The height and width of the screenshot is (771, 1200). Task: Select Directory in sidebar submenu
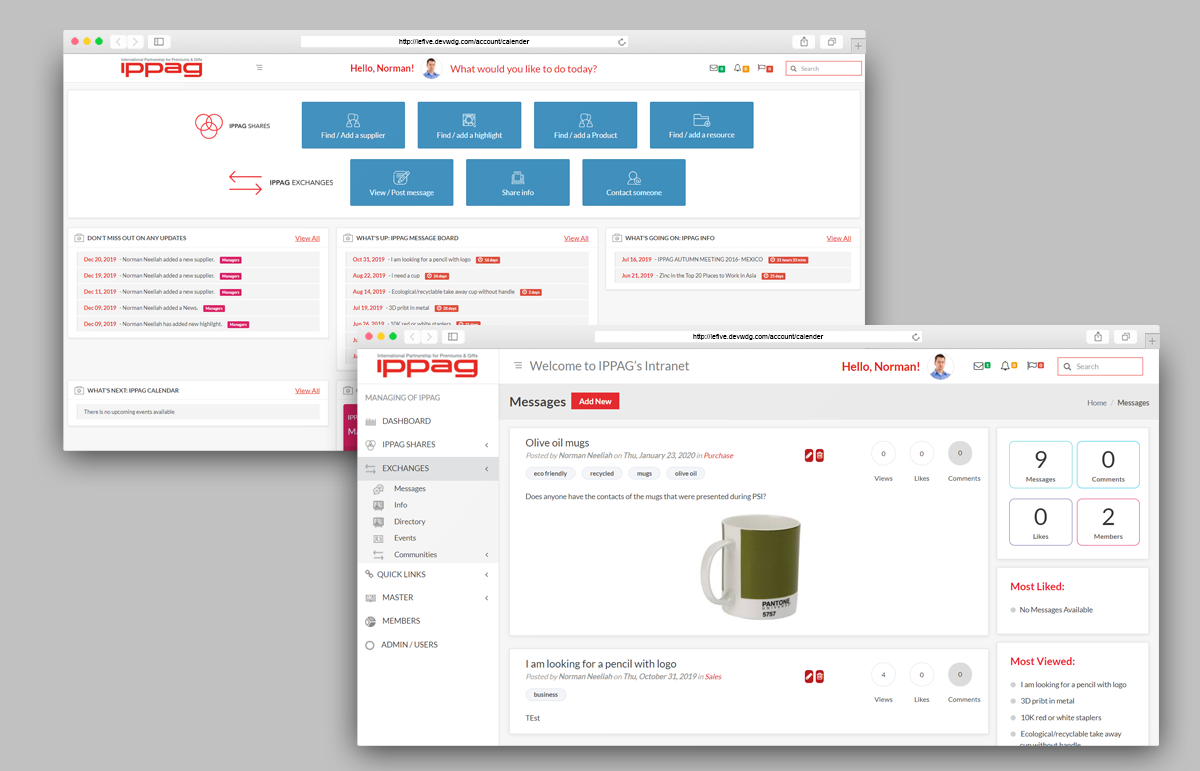point(410,522)
